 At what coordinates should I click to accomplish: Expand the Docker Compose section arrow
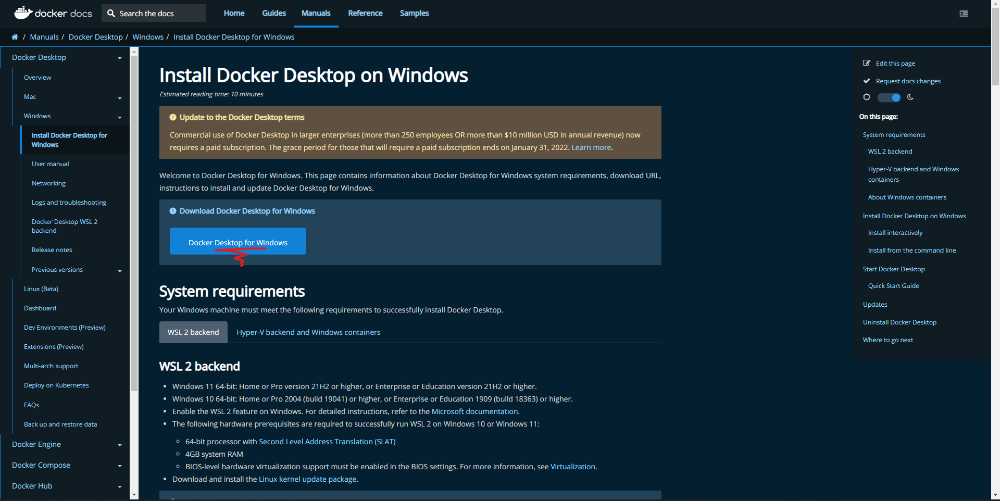[119, 466]
